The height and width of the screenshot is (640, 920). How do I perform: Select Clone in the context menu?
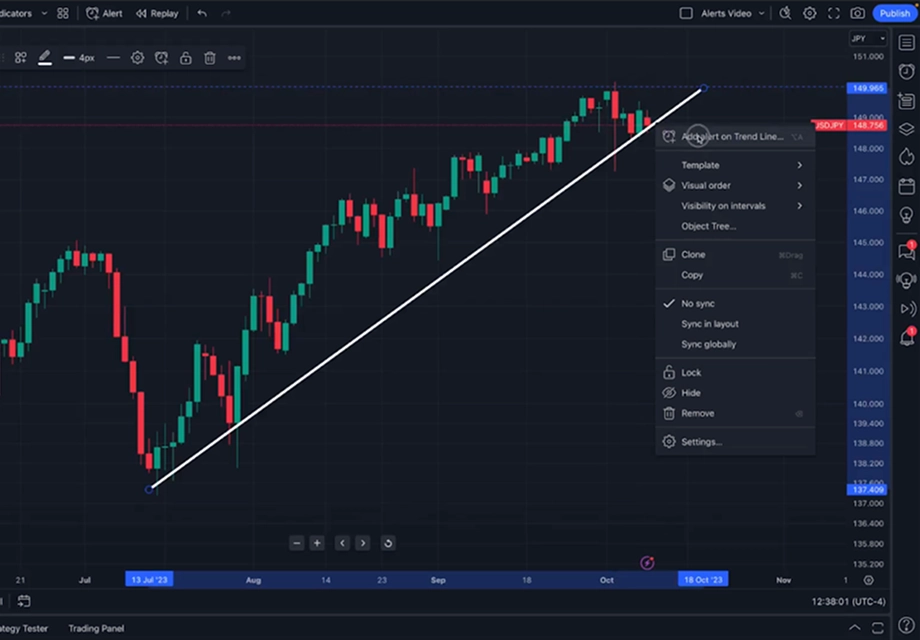[735, 255]
